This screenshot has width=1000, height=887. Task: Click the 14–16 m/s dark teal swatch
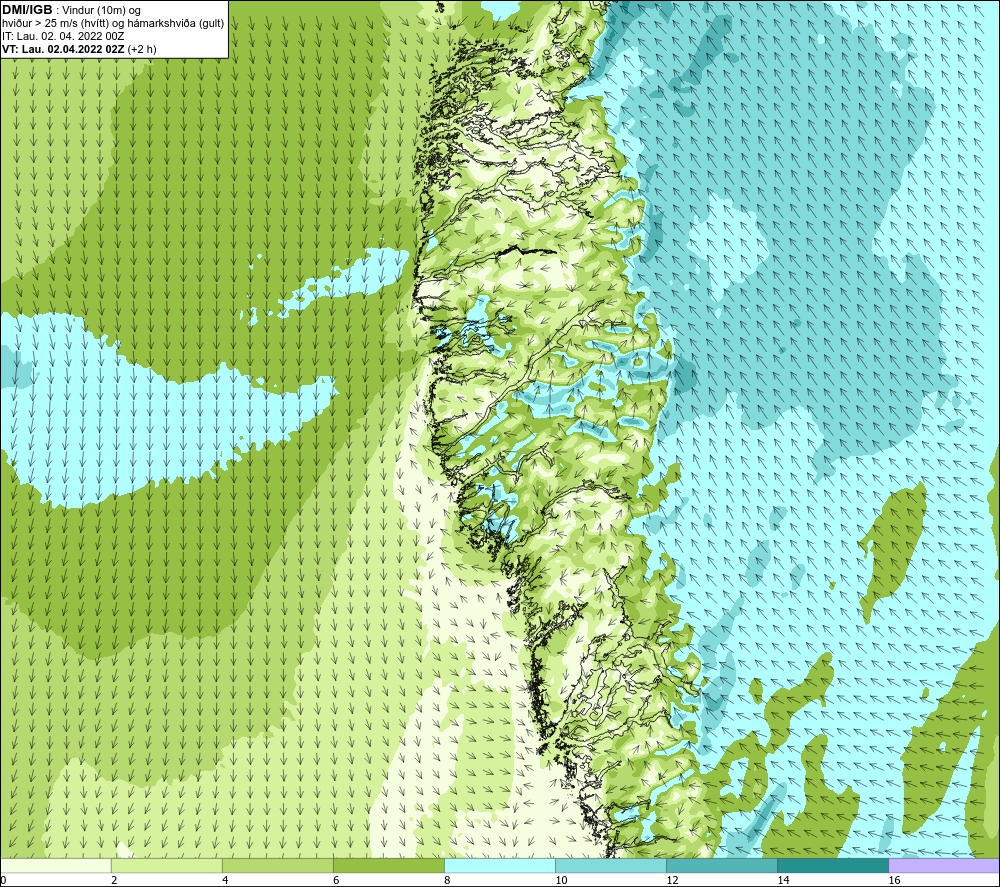click(x=833, y=866)
